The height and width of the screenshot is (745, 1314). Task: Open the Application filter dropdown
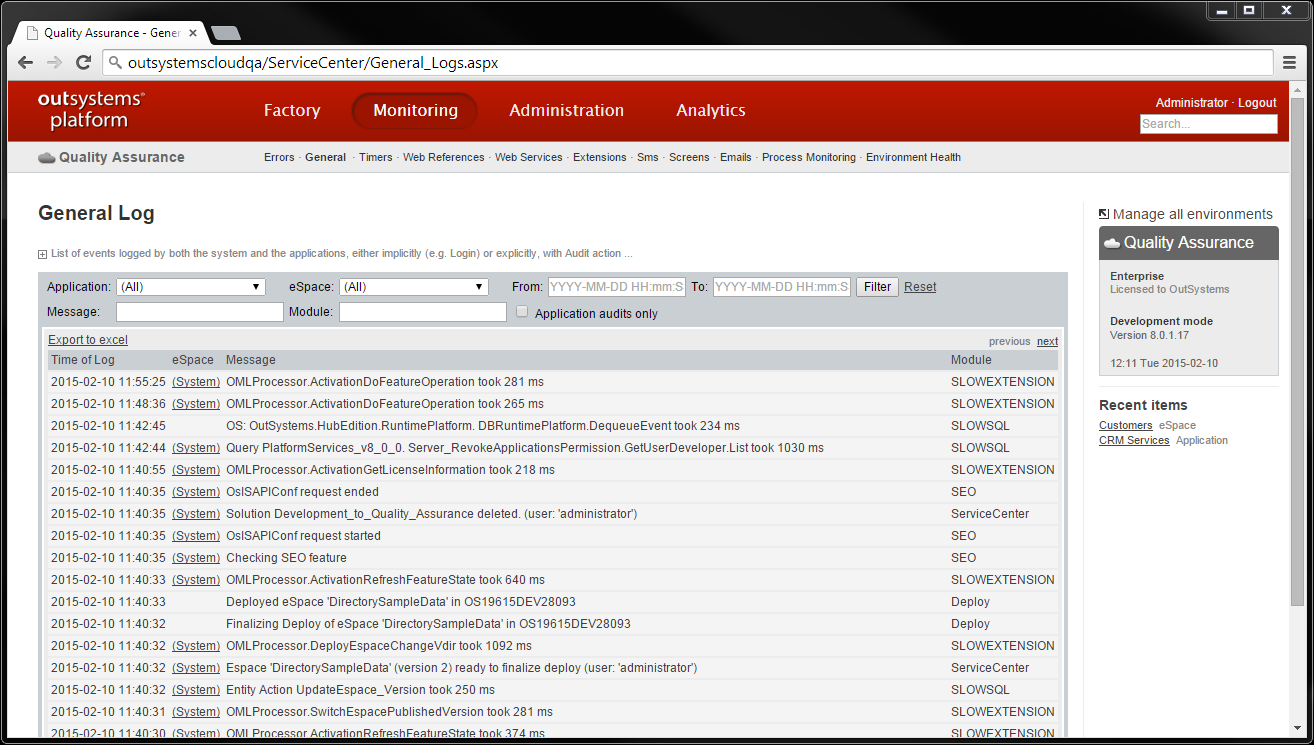click(190, 286)
